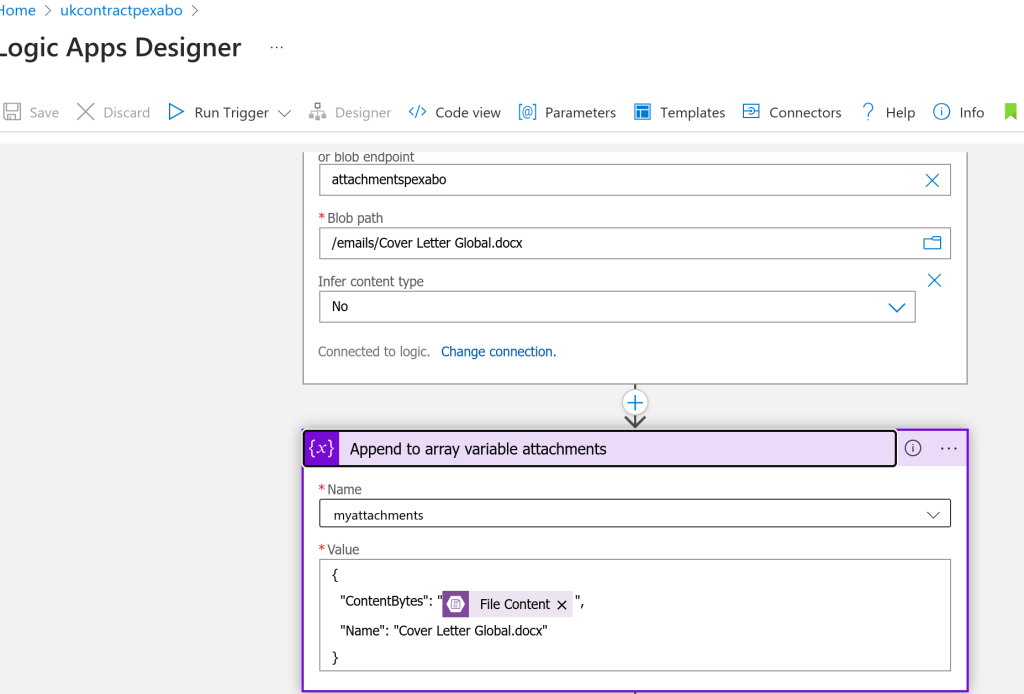Click the Connected to logic text
1024x694 pixels.
[374, 351]
